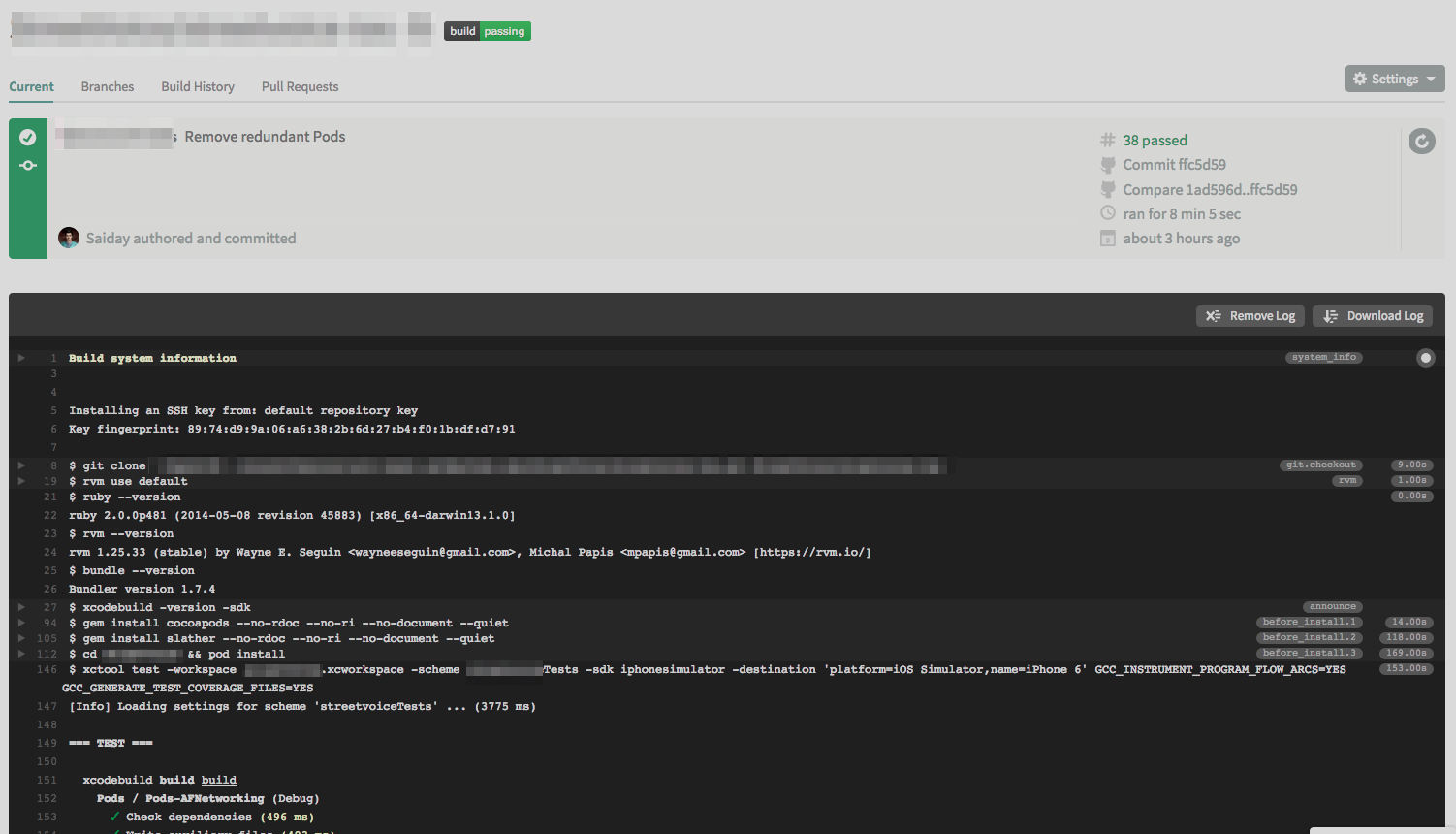The height and width of the screenshot is (834, 1456).
Task: Click the build passing status badge
Action: (x=487, y=31)
